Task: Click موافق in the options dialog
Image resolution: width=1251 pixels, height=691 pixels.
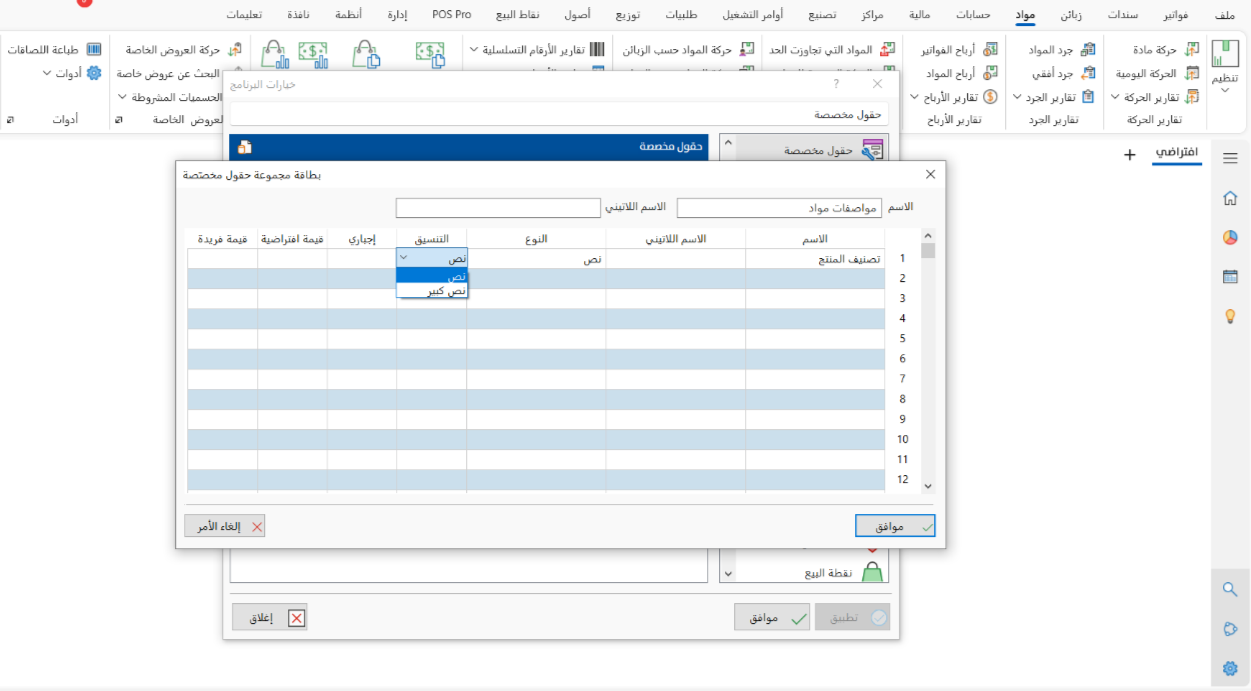Action: pyautogui.click(x=772, y=618)
